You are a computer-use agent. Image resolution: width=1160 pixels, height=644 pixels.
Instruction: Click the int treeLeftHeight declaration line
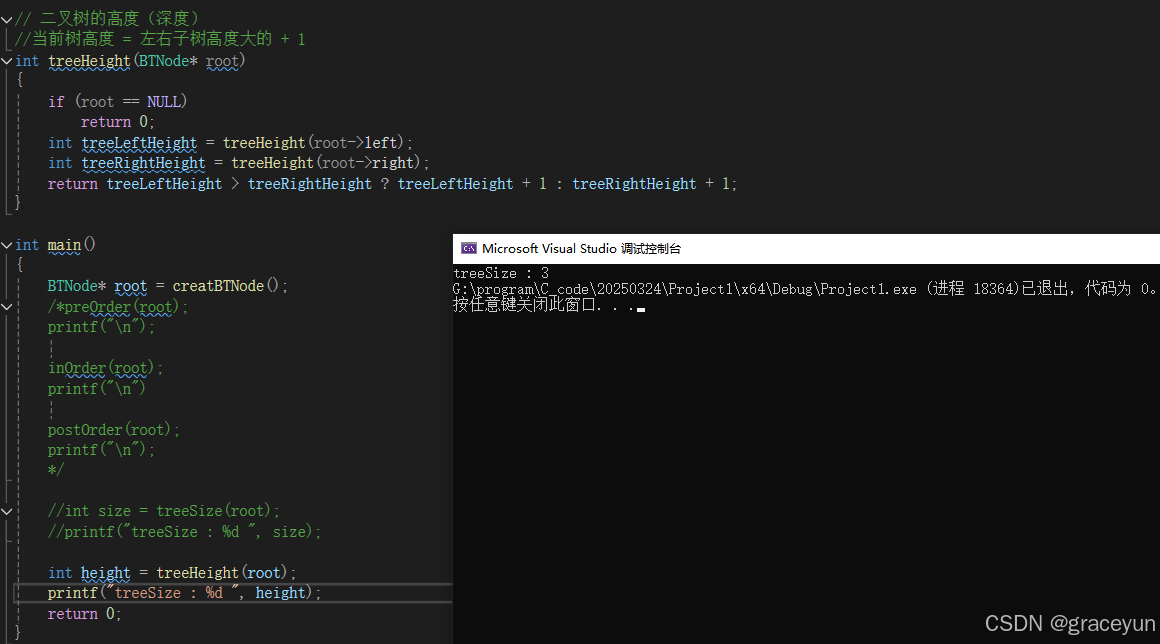click(x=230, y=142)
